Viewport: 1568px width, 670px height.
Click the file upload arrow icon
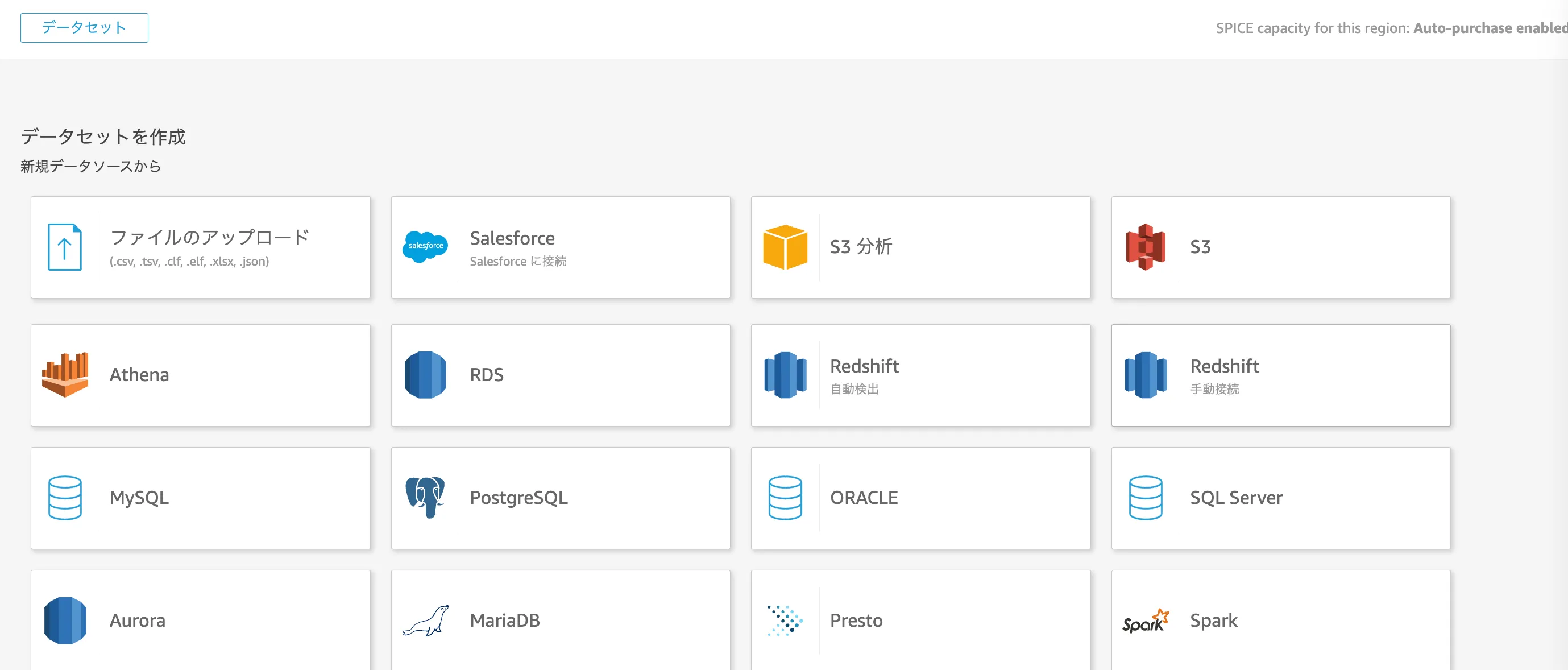pos(64,247)
